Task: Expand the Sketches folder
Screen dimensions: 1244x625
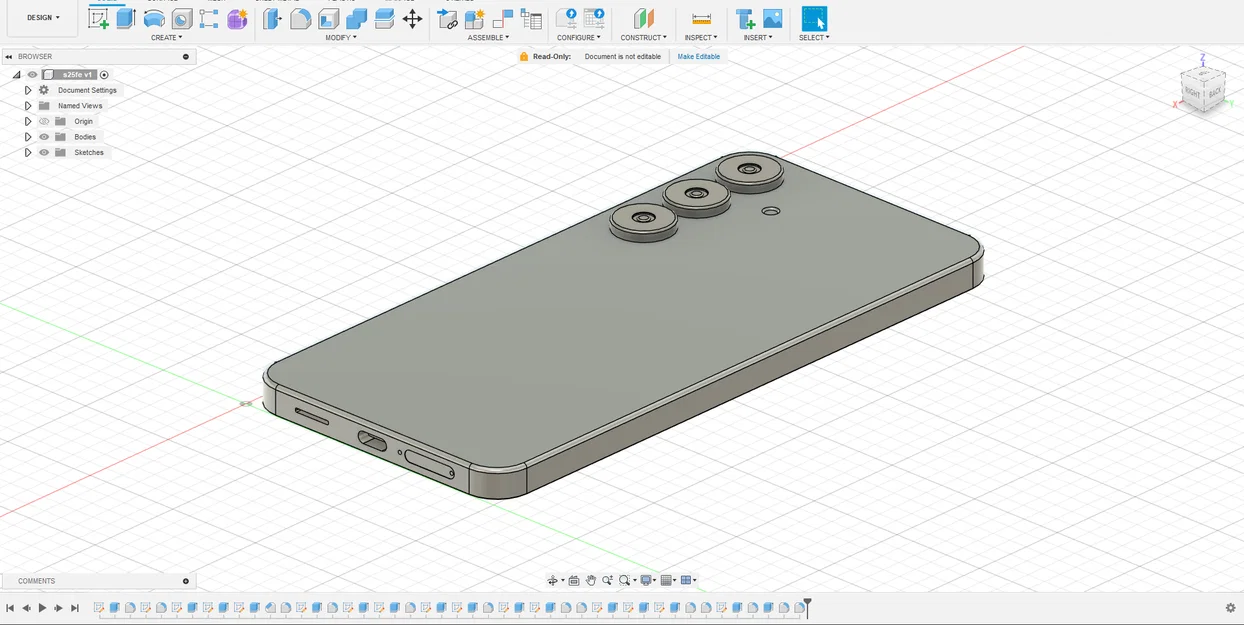Action: click(x=28, y=152)
